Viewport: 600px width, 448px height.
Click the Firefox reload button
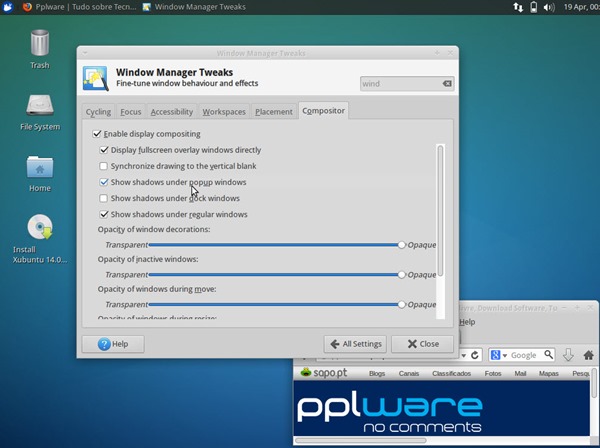point(475,355)
